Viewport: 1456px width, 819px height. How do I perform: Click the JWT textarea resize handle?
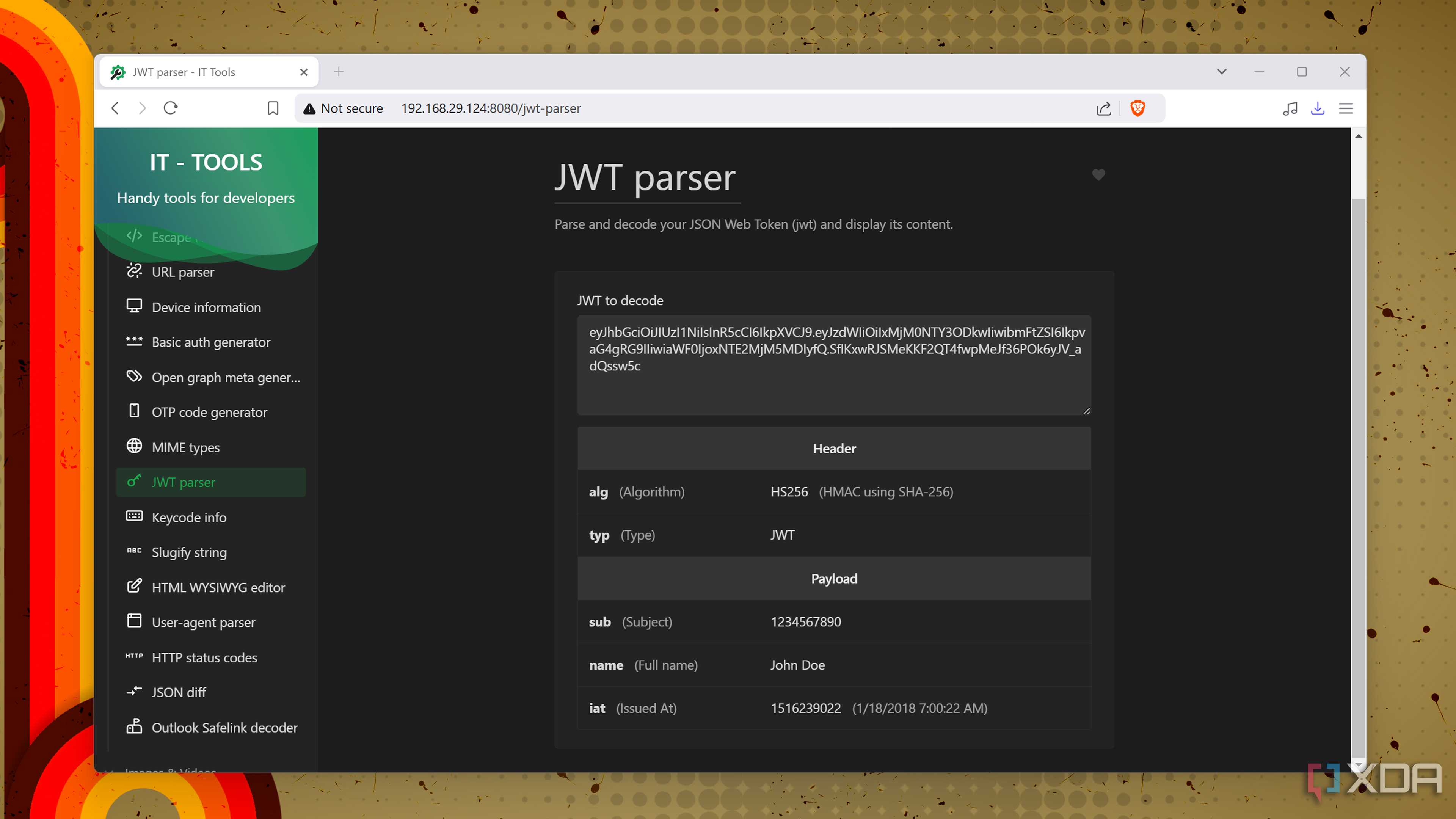coord(1086,411)
